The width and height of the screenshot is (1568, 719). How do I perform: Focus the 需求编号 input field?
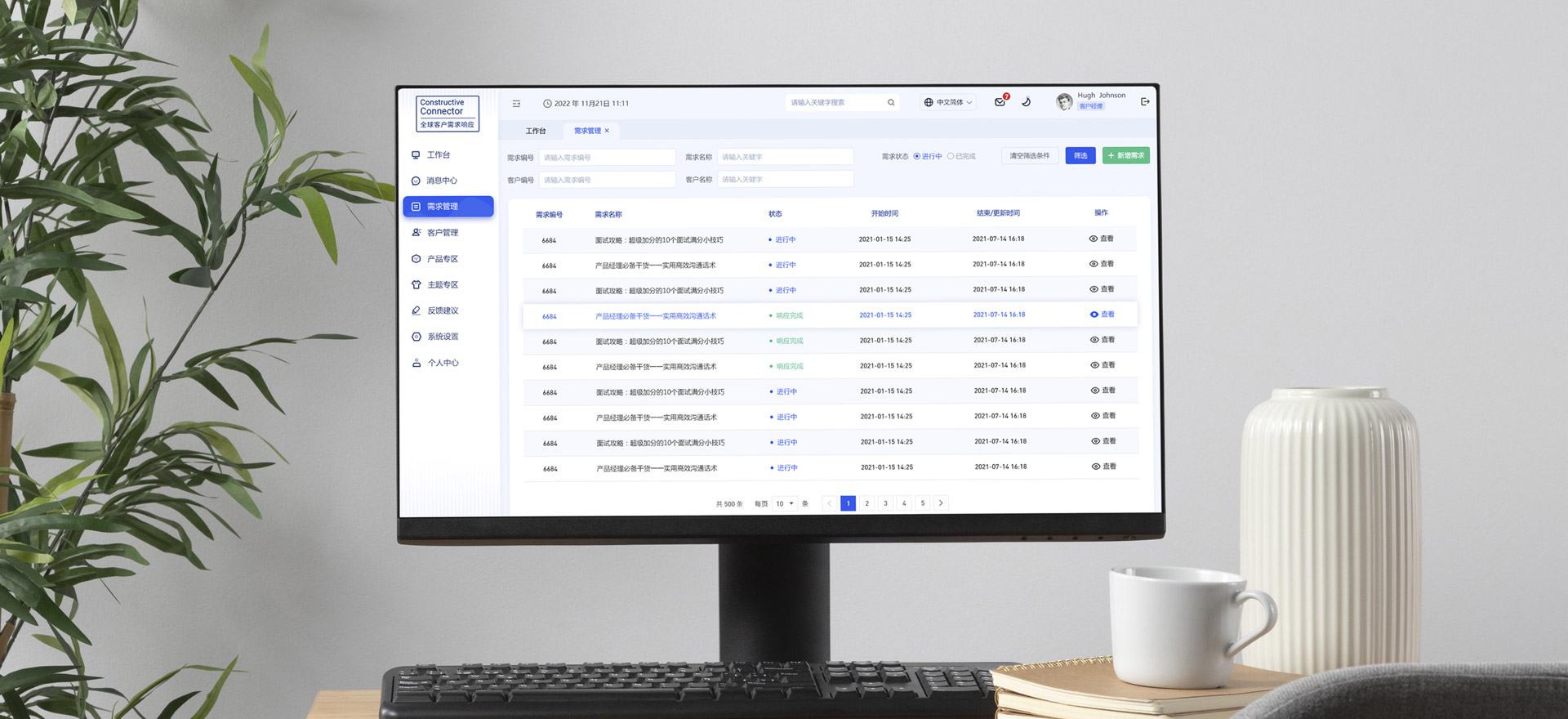click(607, 157)
